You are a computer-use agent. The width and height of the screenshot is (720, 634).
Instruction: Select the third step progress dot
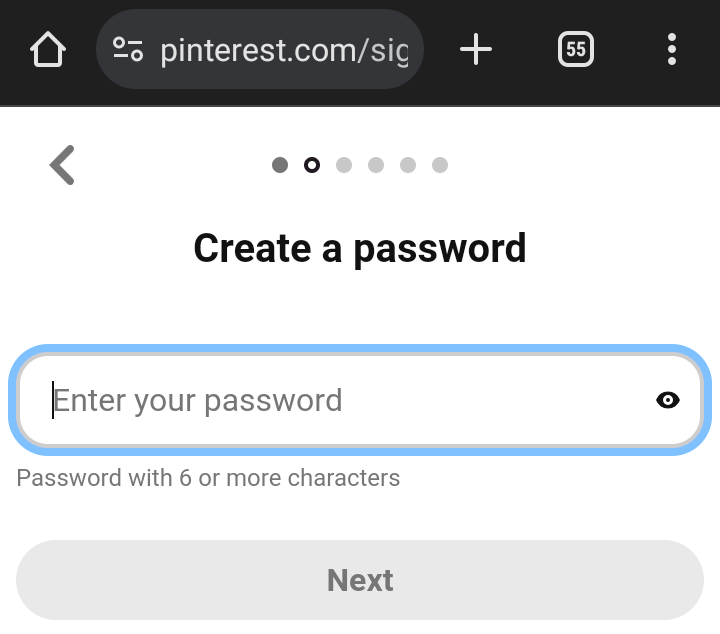[x=344, y=165]
